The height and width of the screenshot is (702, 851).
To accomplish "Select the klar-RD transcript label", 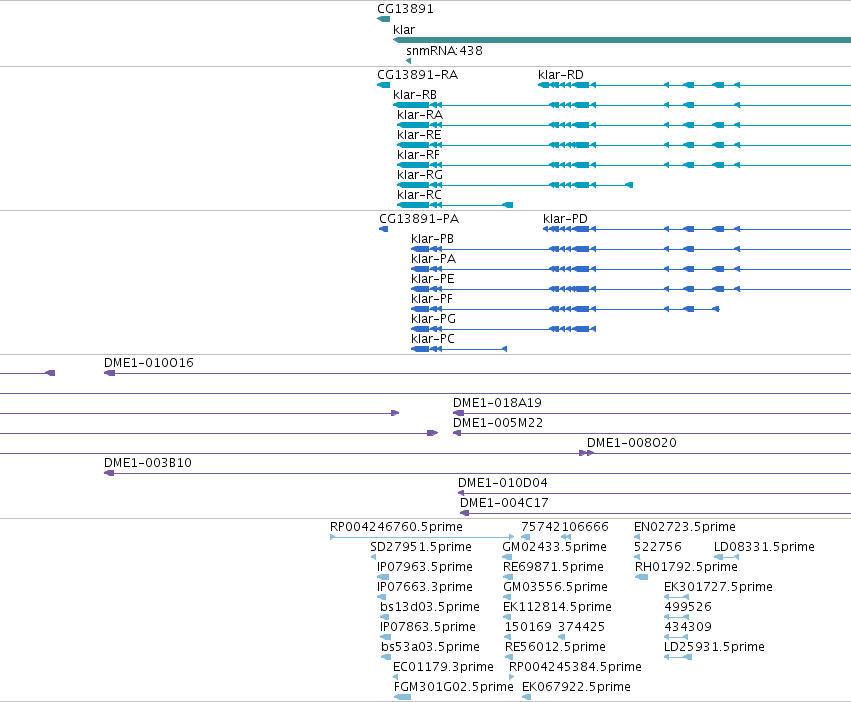I will pos(561,74).
